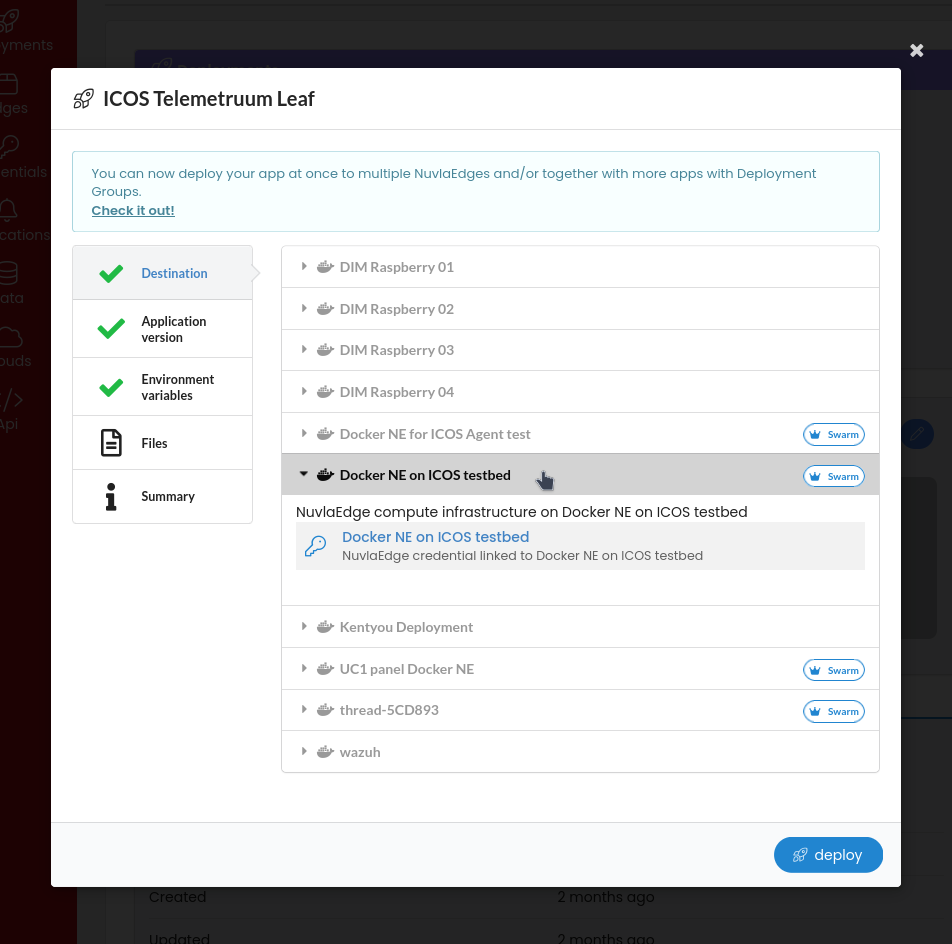952x944 pixels.
Task: Expand thread-5CD893 arrow
Action: (304, 709)
